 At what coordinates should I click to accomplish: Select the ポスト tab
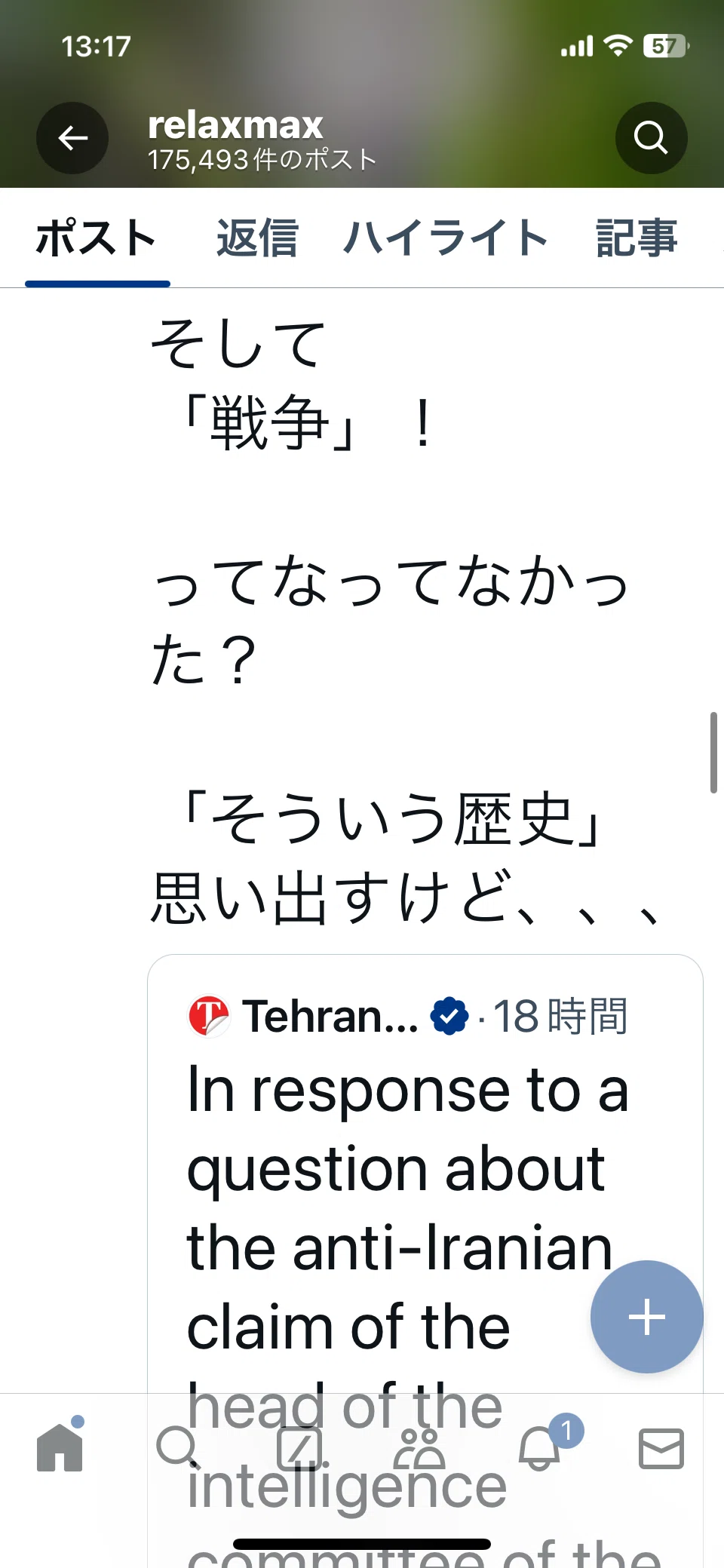pyautogui.click(x=97, y=238)
